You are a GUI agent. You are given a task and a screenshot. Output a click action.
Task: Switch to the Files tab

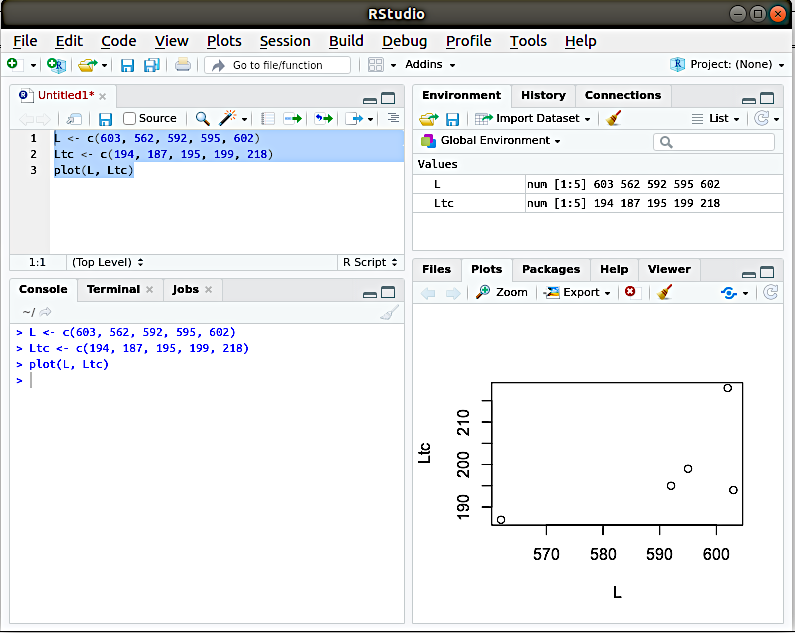[437, 269]
